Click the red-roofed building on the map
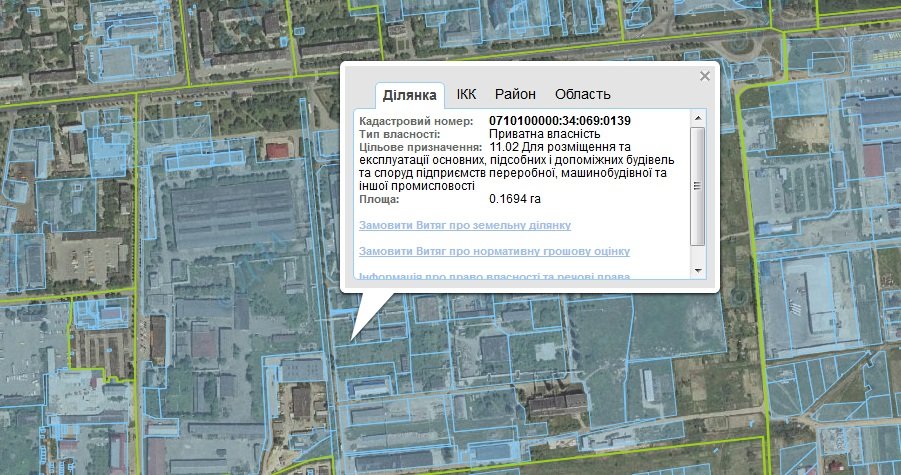The image size is (901, 475). (x=277, y=150)
